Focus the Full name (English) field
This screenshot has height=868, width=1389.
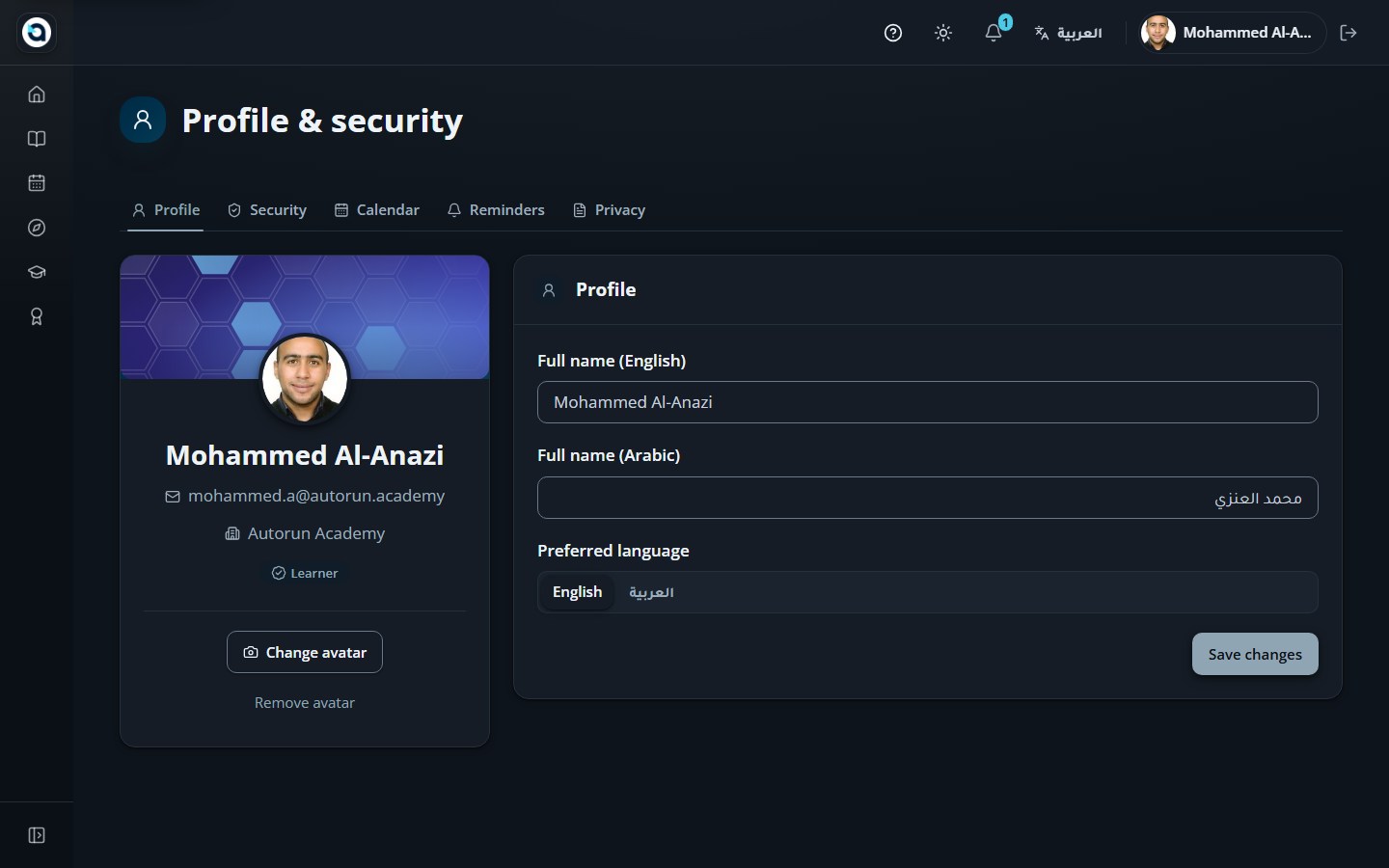[928, 402]
